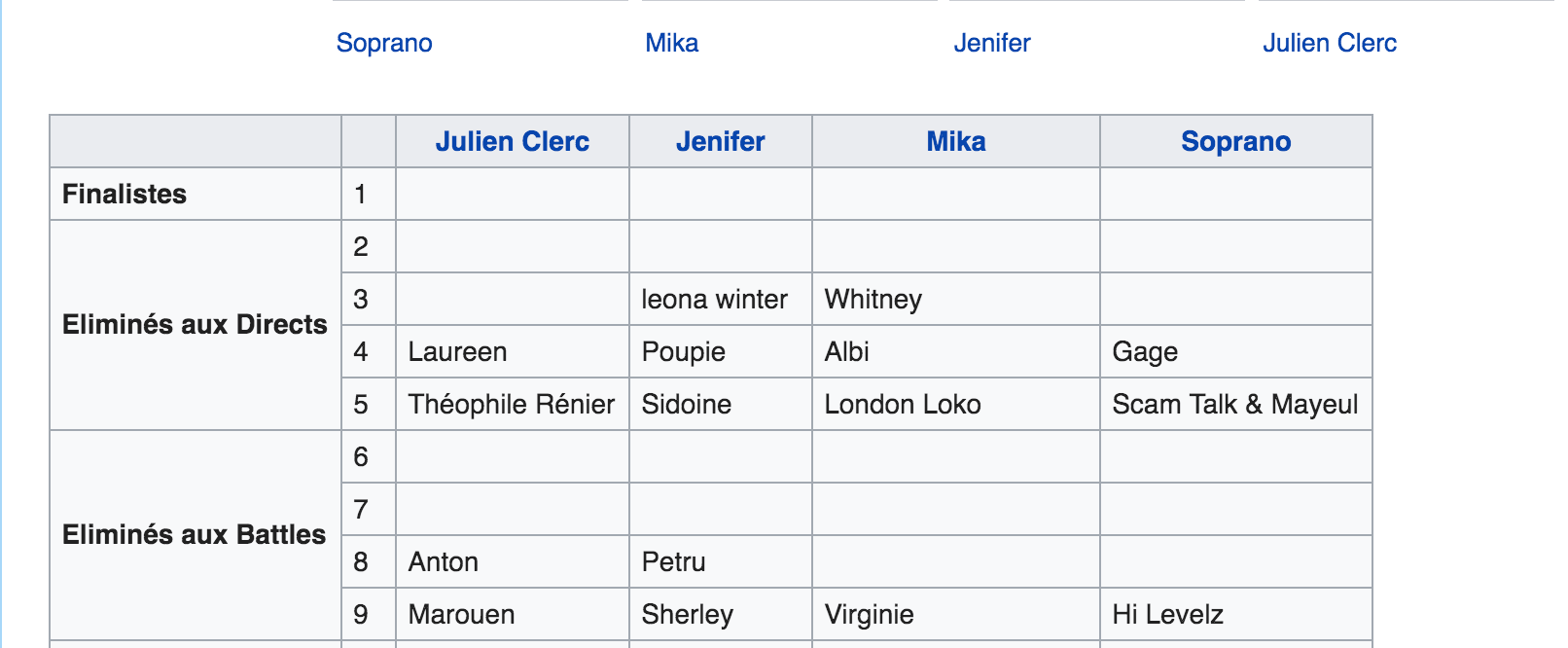Select the London Loko table cell

pyautogui.click(x=903, y=405)
